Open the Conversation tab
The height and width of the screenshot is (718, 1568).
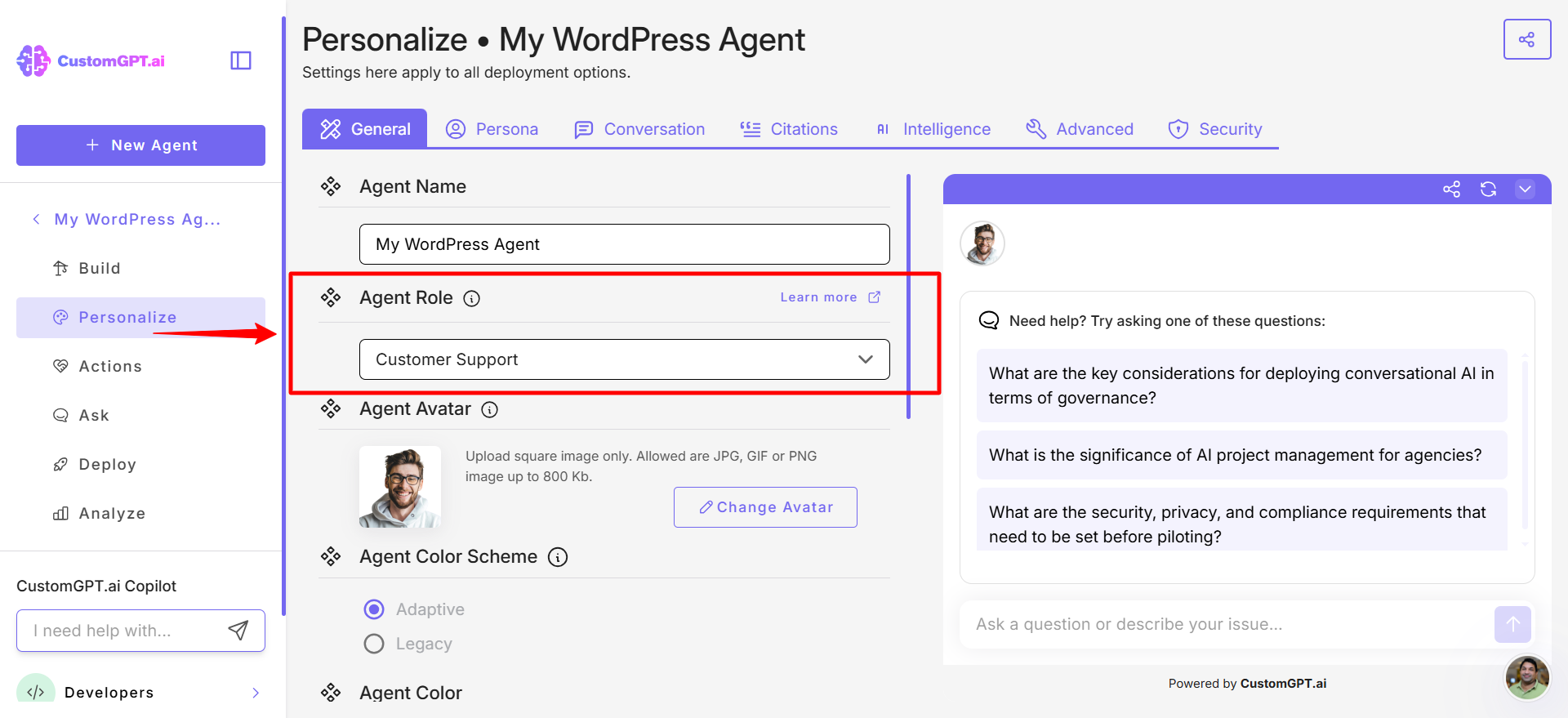point(639,129)
